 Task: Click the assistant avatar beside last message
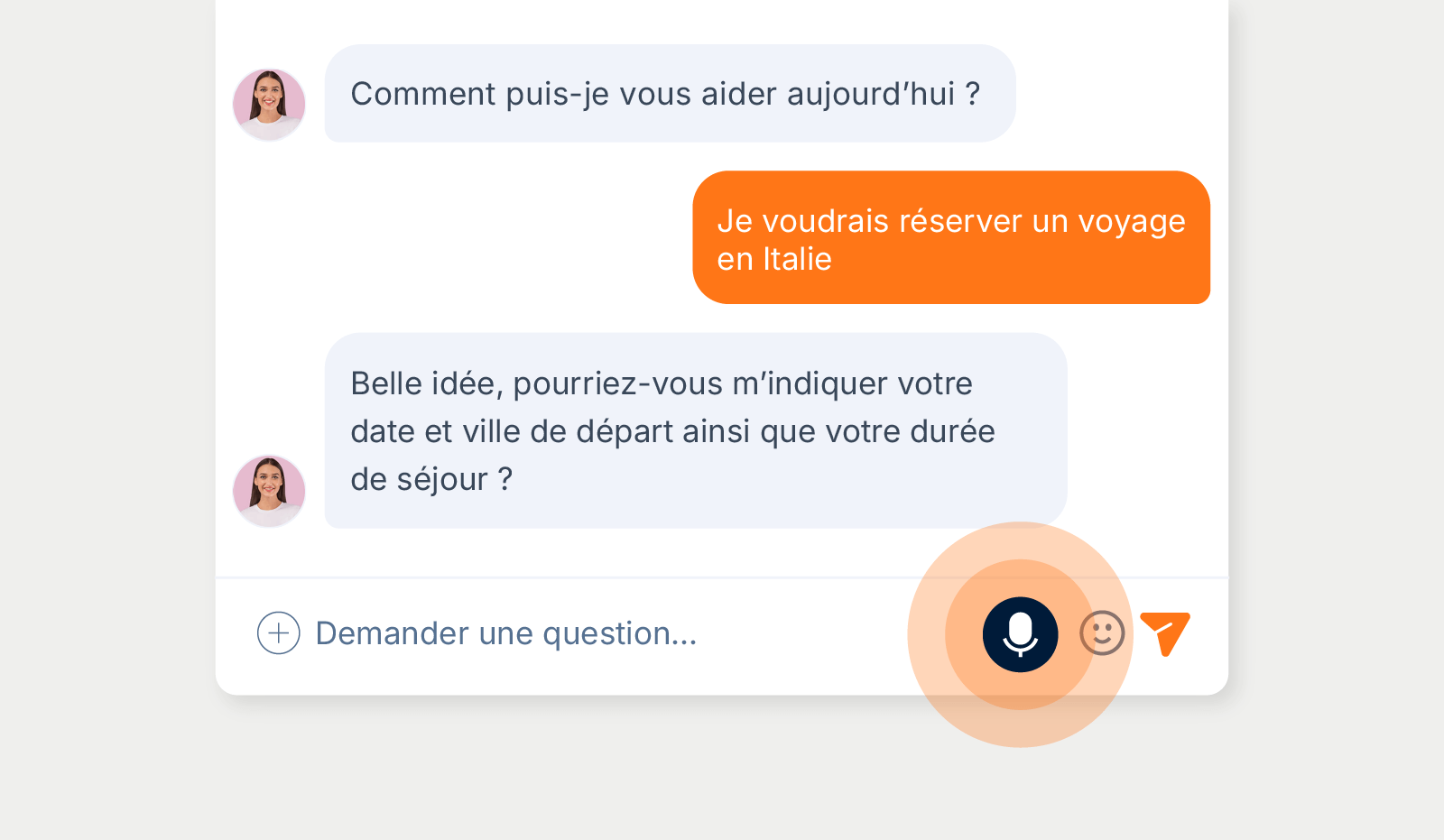click(x=269, y=491)
